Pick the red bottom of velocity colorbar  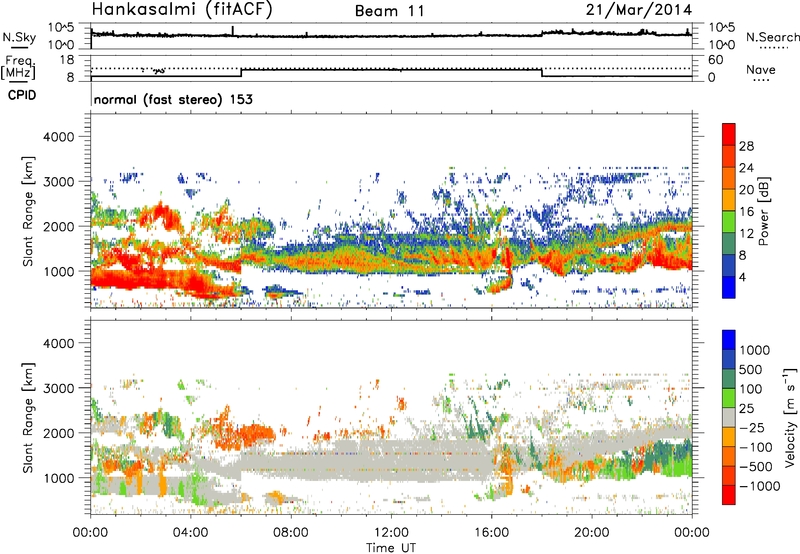click(729, 495)
